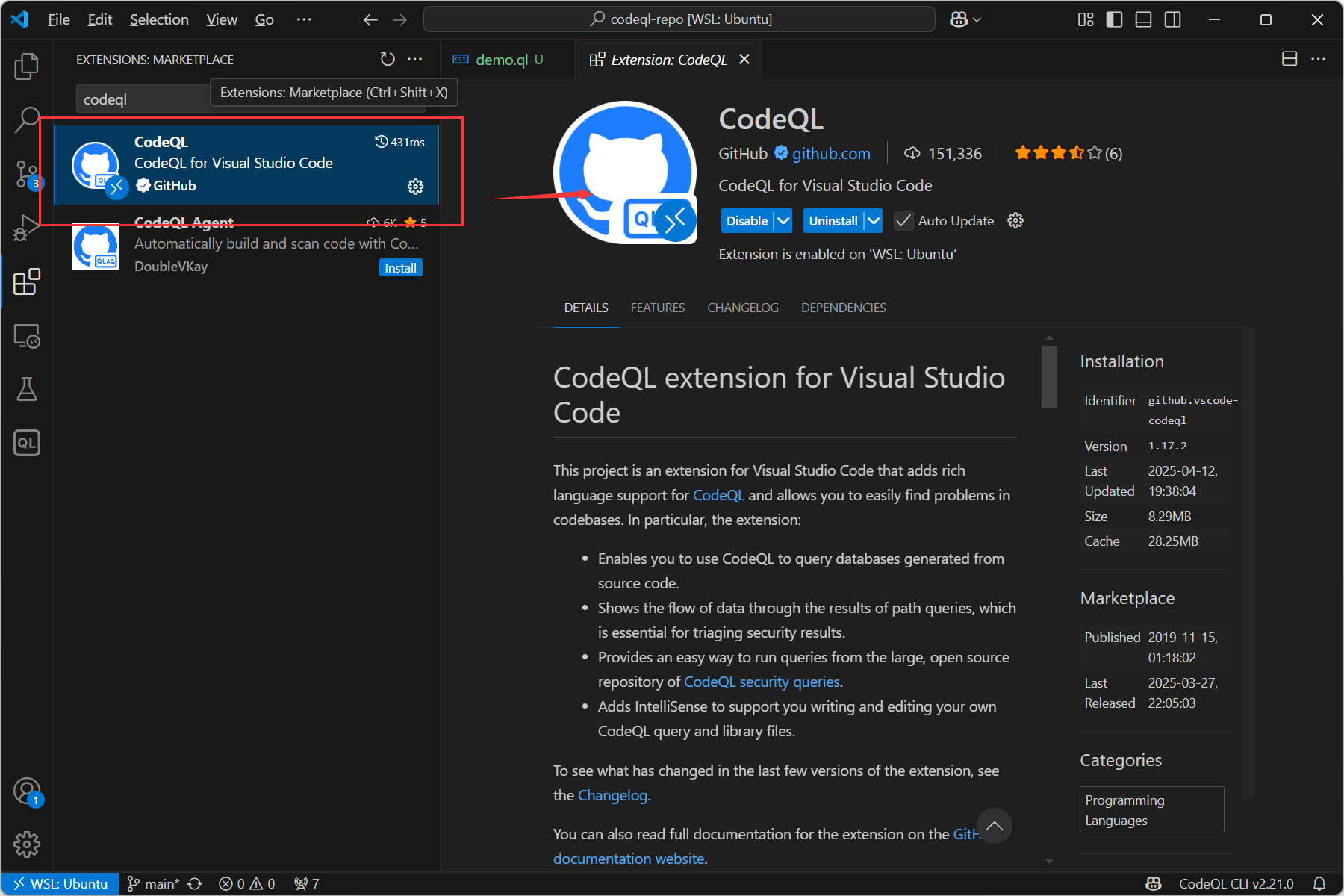Screen dimensions: 1344x896
Task: Open the documentation website link
Action: [629, 859]
